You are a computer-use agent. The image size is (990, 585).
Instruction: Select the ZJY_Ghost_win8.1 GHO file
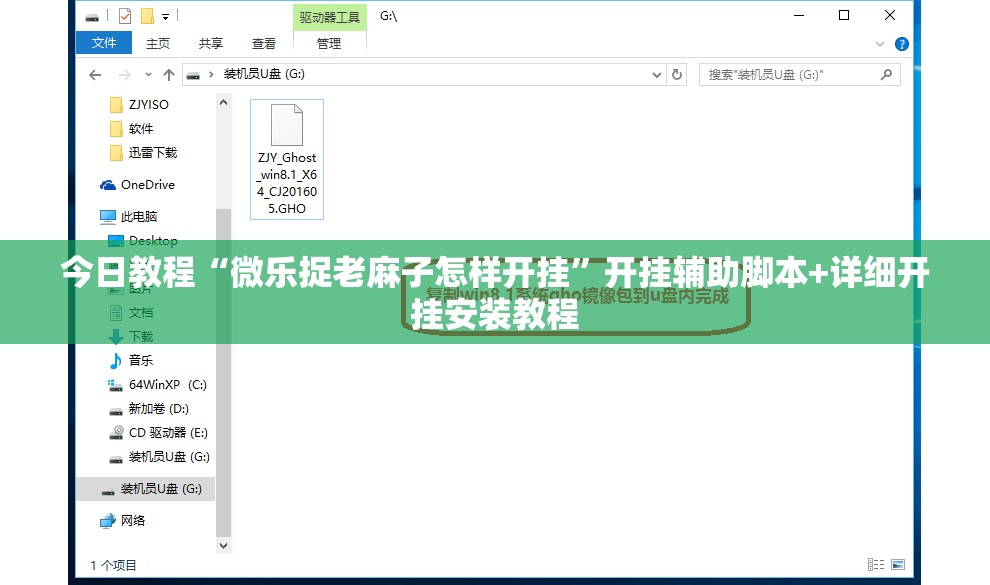(x=287, y=159)
